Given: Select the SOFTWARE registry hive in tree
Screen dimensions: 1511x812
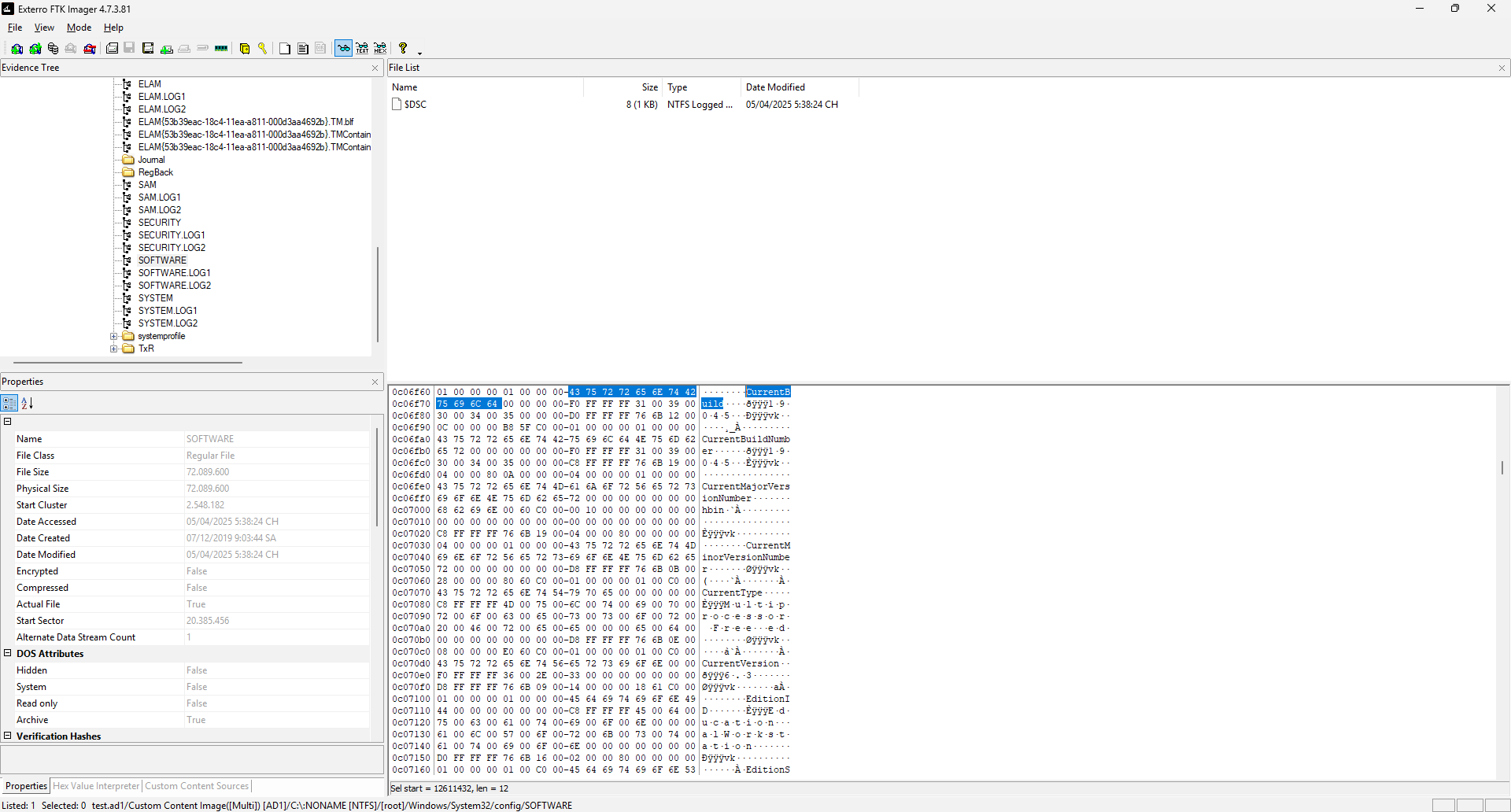Looking at the screenshot, I should (162, 260).
